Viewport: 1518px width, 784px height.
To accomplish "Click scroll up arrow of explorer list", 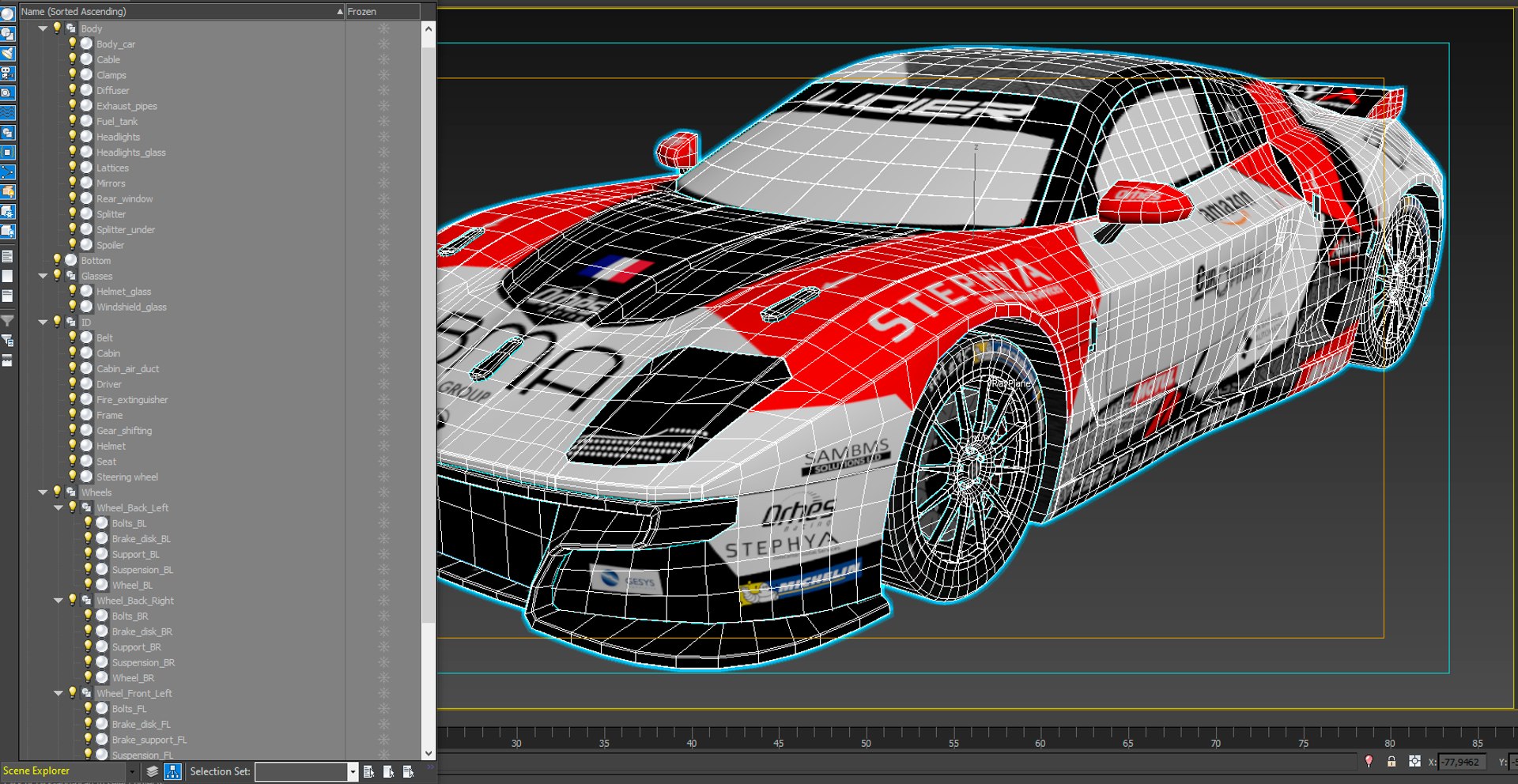I will [429, 28].
